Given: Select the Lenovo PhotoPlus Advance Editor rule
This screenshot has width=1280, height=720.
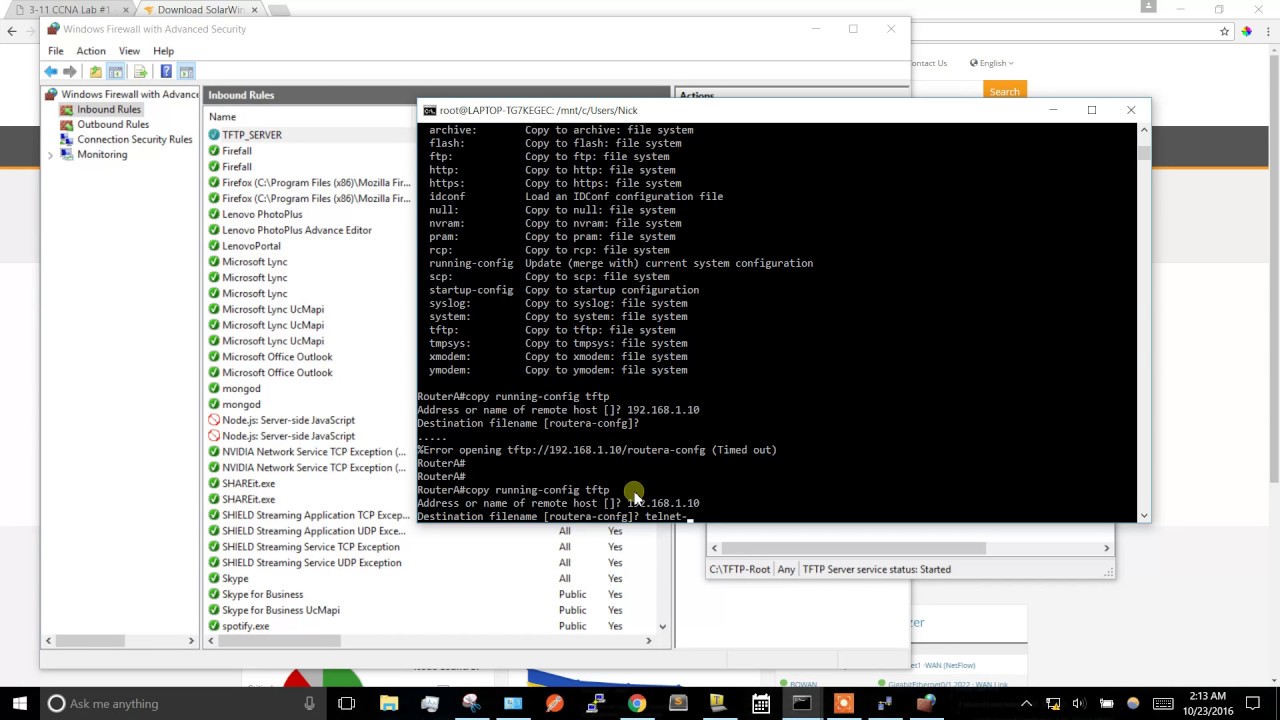Looking at the screenshot, I should click(297, 230).
